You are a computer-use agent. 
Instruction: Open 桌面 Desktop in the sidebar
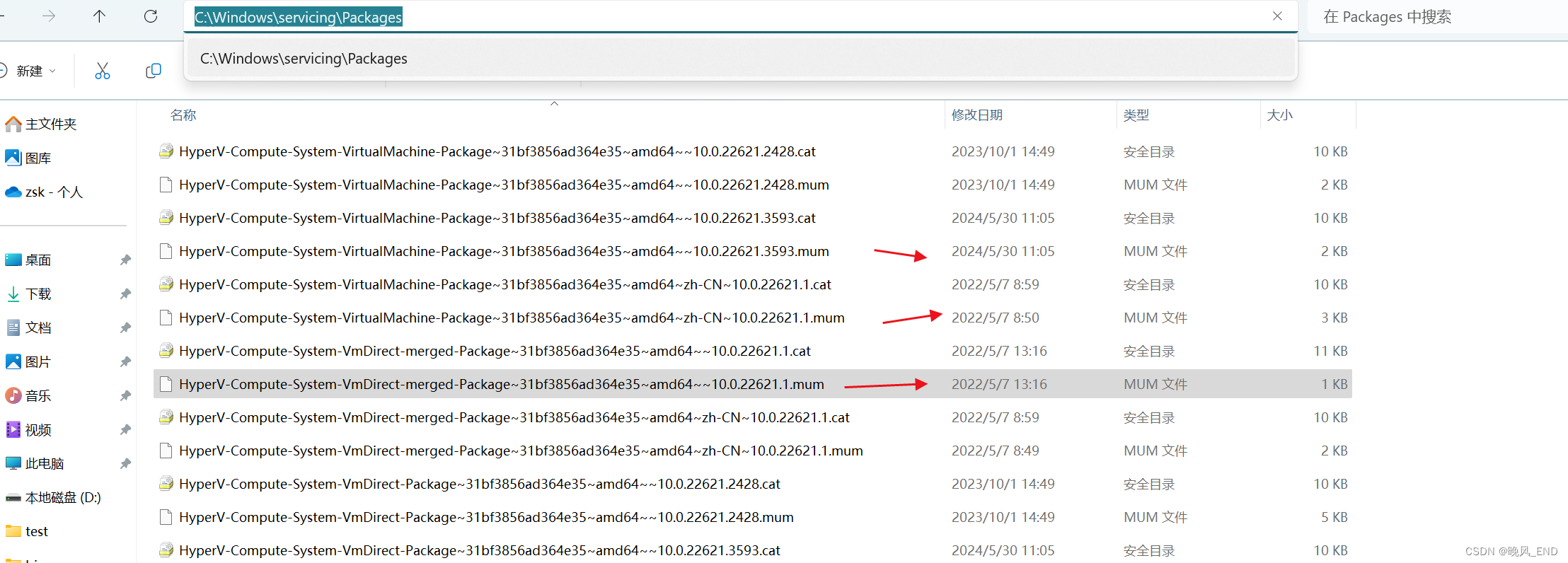[30, 260]
